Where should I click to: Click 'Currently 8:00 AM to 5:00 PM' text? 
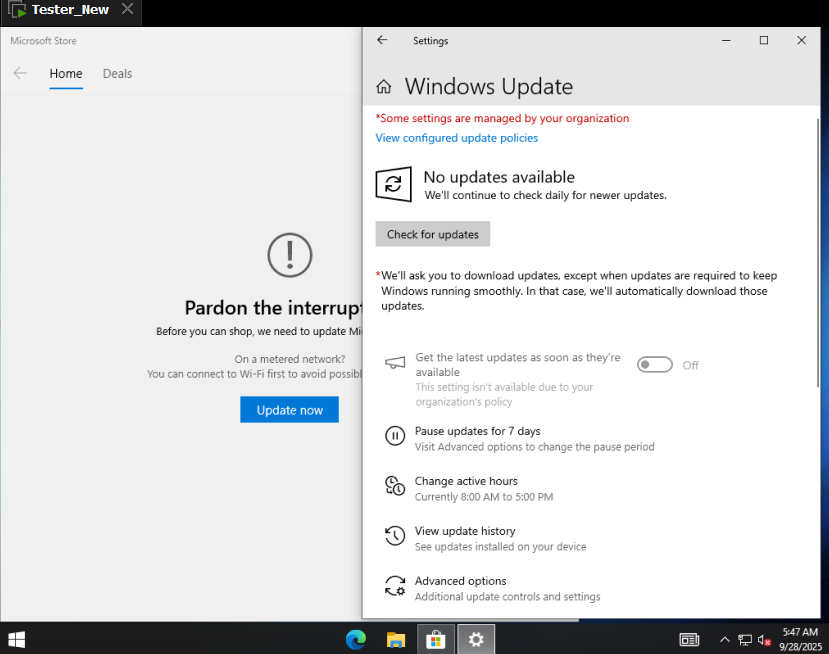pos(484,497)
